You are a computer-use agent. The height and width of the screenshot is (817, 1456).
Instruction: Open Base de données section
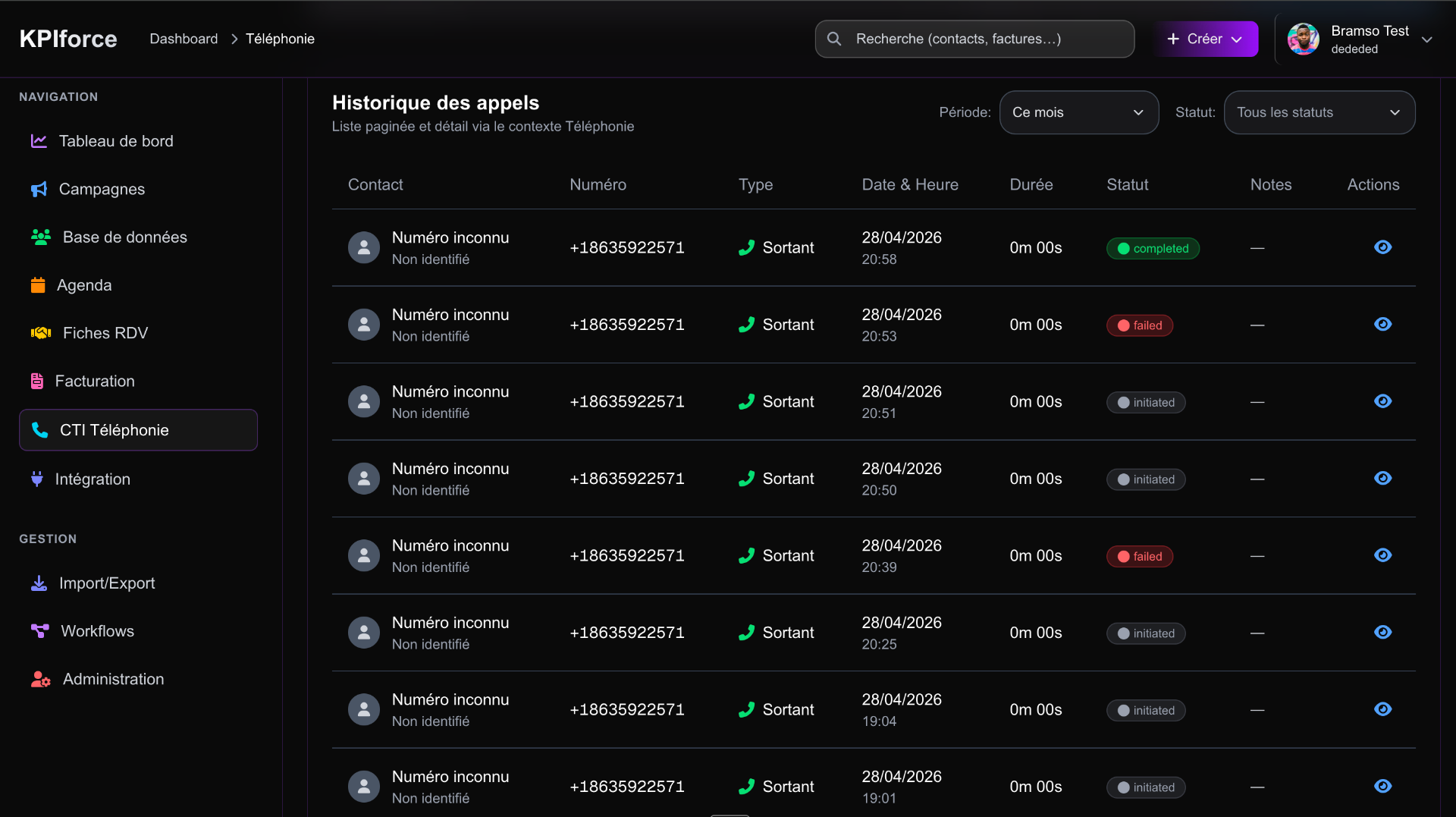[x=124, y=237]
